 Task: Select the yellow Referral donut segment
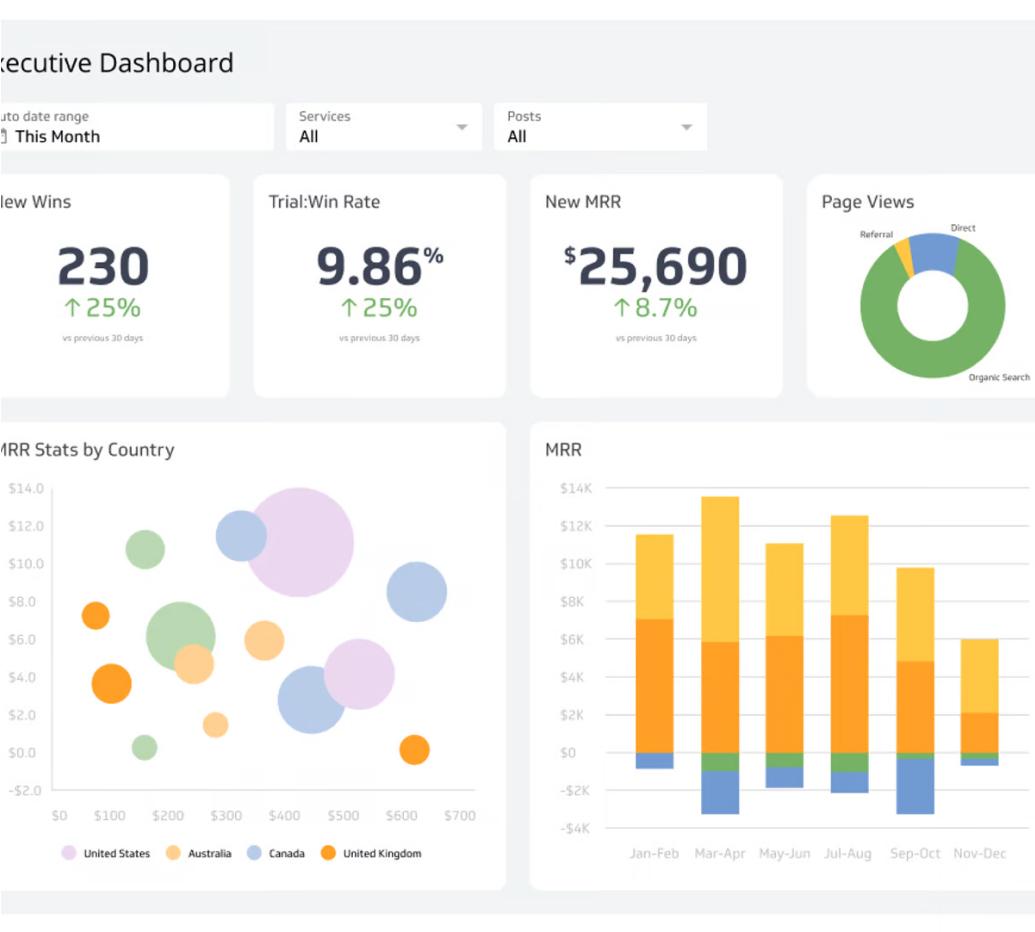904,256
